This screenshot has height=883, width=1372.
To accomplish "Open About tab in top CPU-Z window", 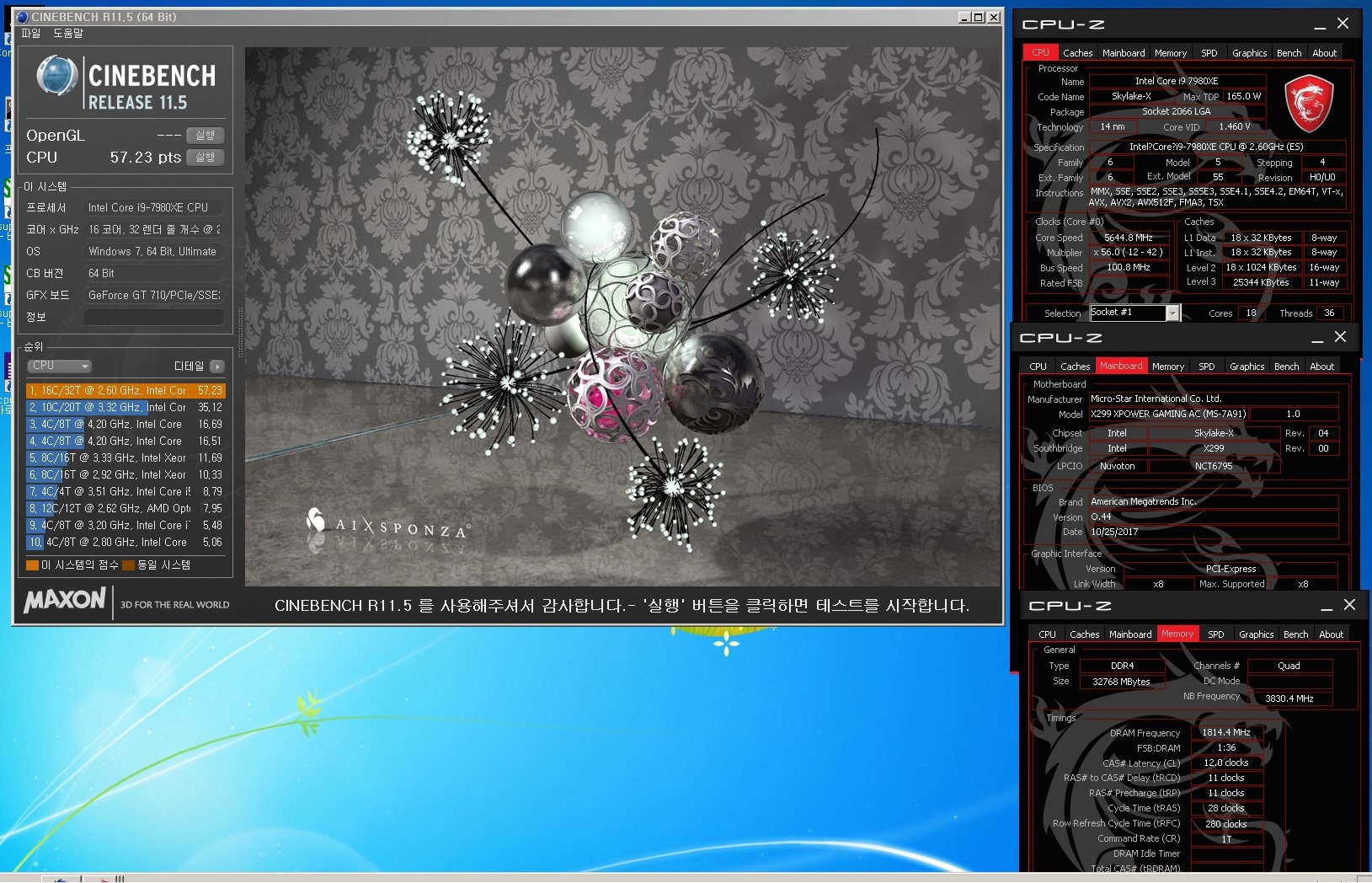I will [x=1324, y=53].
